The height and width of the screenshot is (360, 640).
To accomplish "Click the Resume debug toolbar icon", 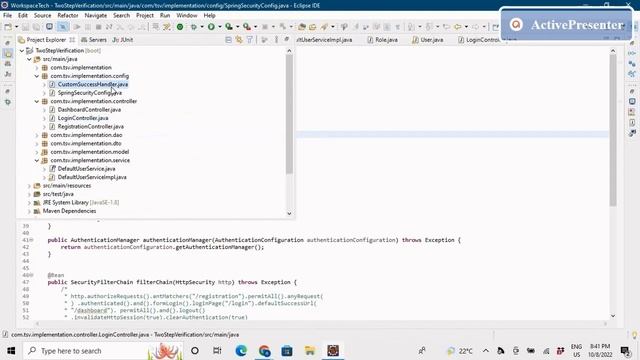I will (77, 27).
